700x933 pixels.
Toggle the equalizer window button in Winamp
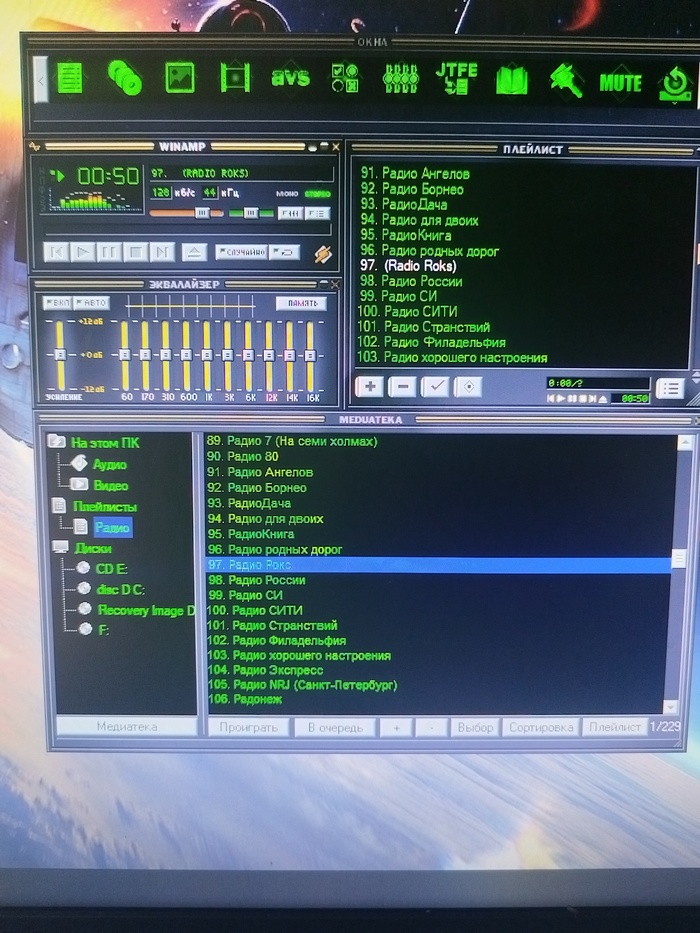coord(290,213)
